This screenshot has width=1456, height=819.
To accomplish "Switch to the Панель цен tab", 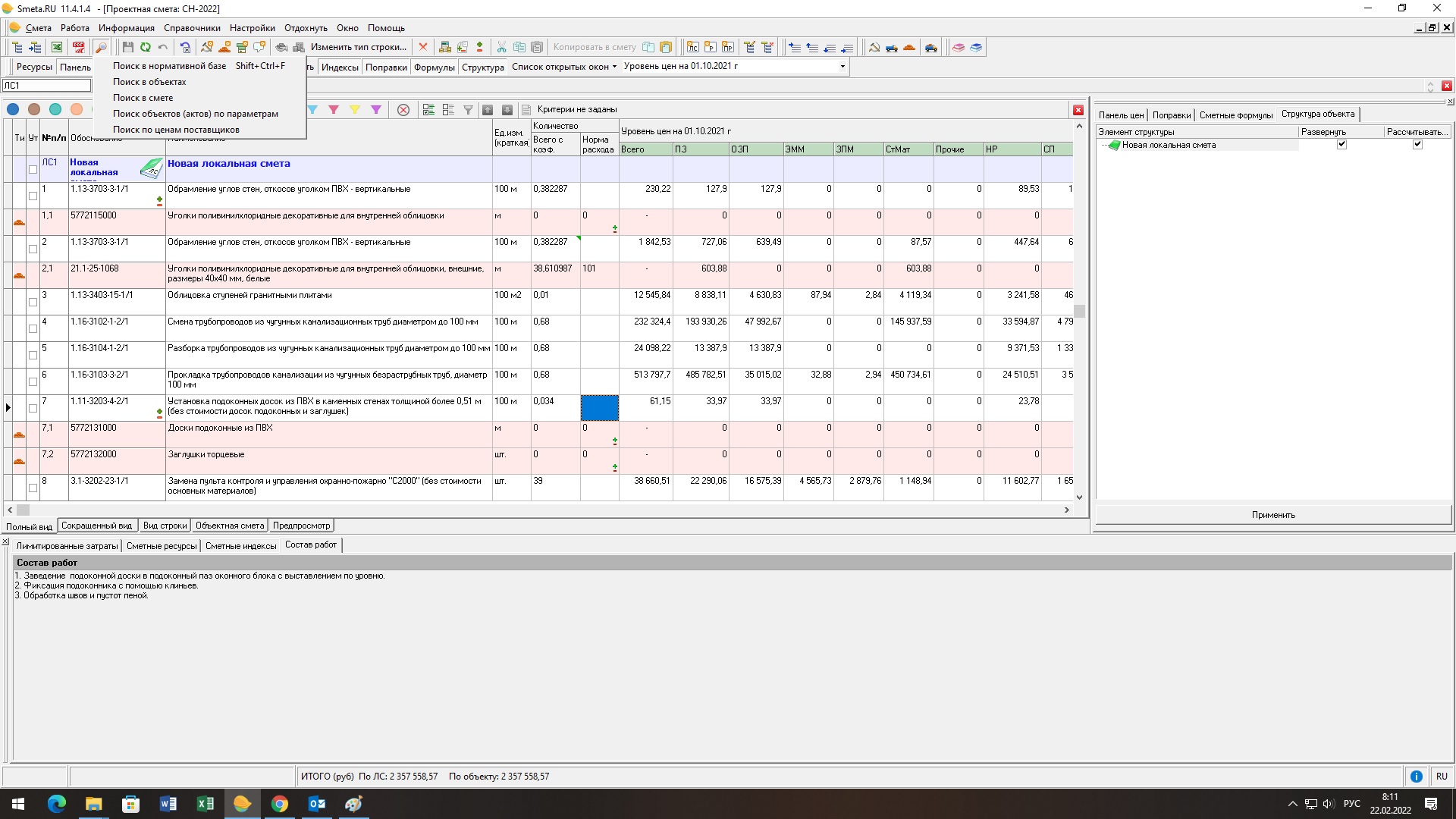I will click(x=1121, y=115).
